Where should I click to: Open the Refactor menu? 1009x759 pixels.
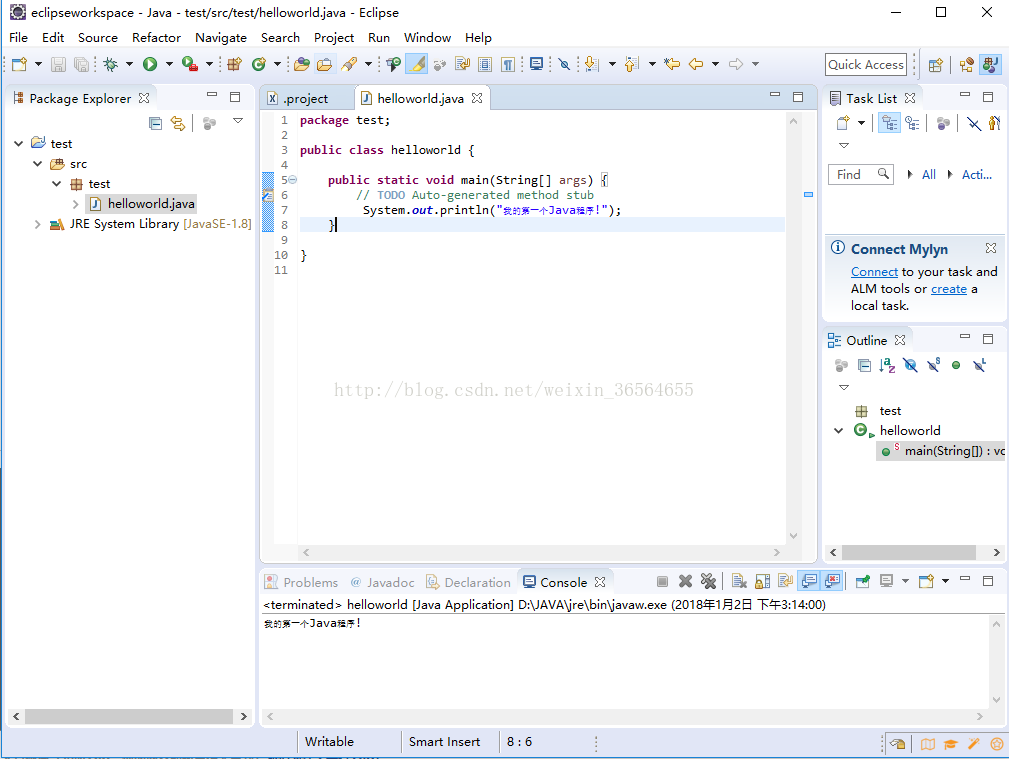[156, 37]
